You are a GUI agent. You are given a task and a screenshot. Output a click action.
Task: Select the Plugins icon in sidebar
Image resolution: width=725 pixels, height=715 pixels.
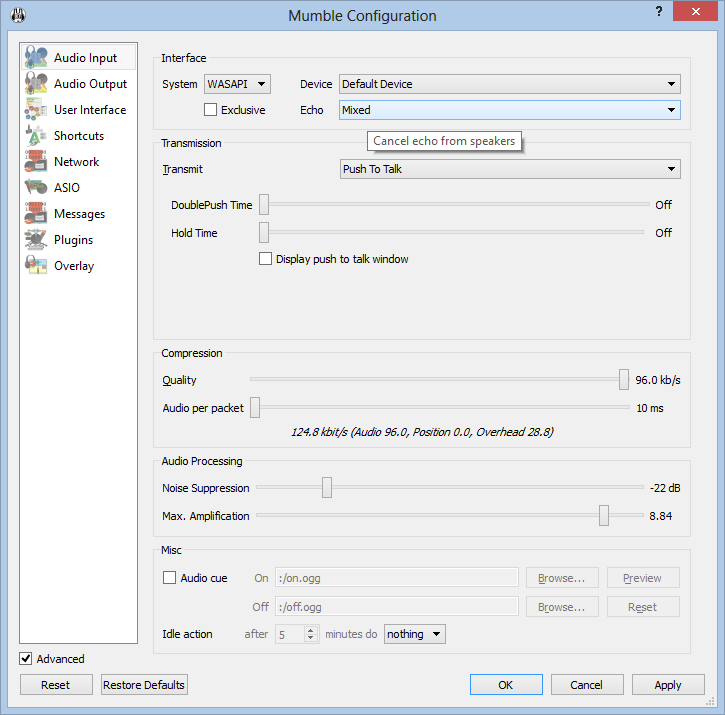point(37,240)
